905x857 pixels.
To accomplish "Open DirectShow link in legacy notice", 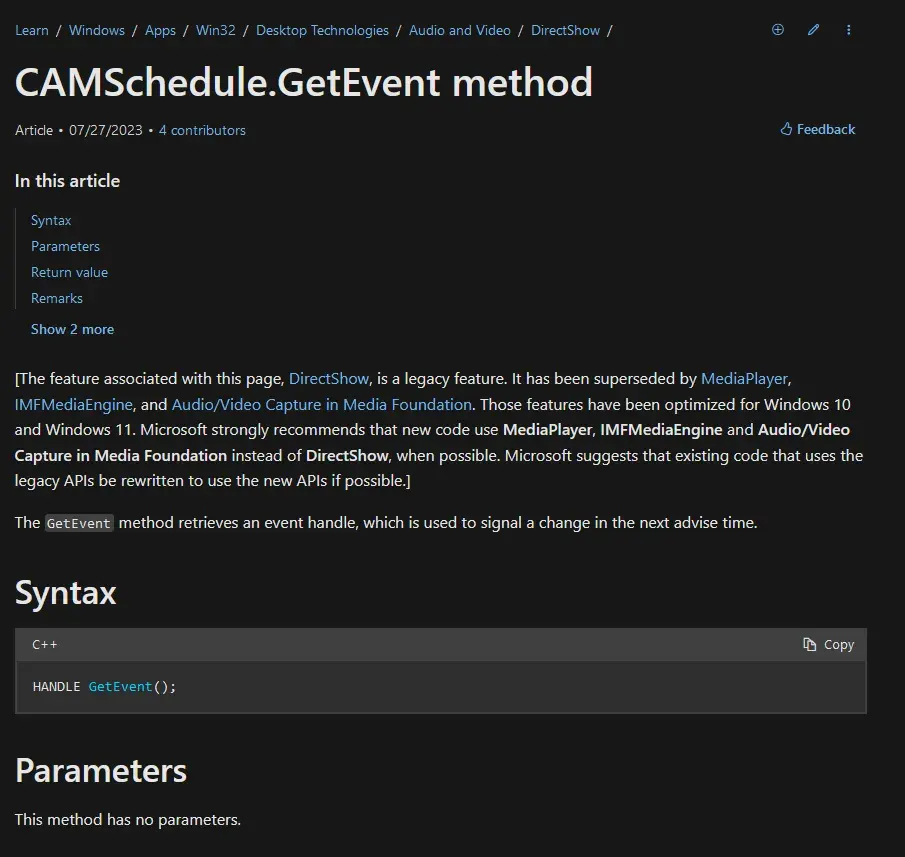I will 328,379.
